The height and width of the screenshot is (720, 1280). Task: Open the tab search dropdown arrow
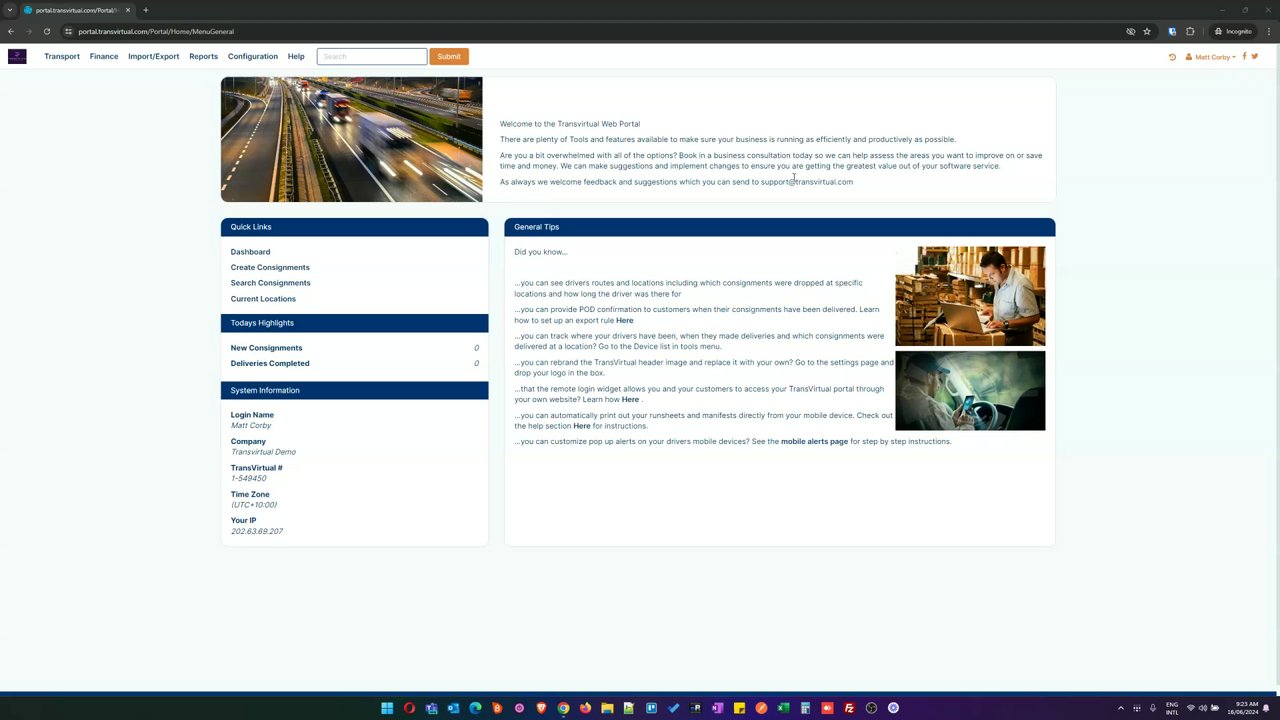[9, 10]
